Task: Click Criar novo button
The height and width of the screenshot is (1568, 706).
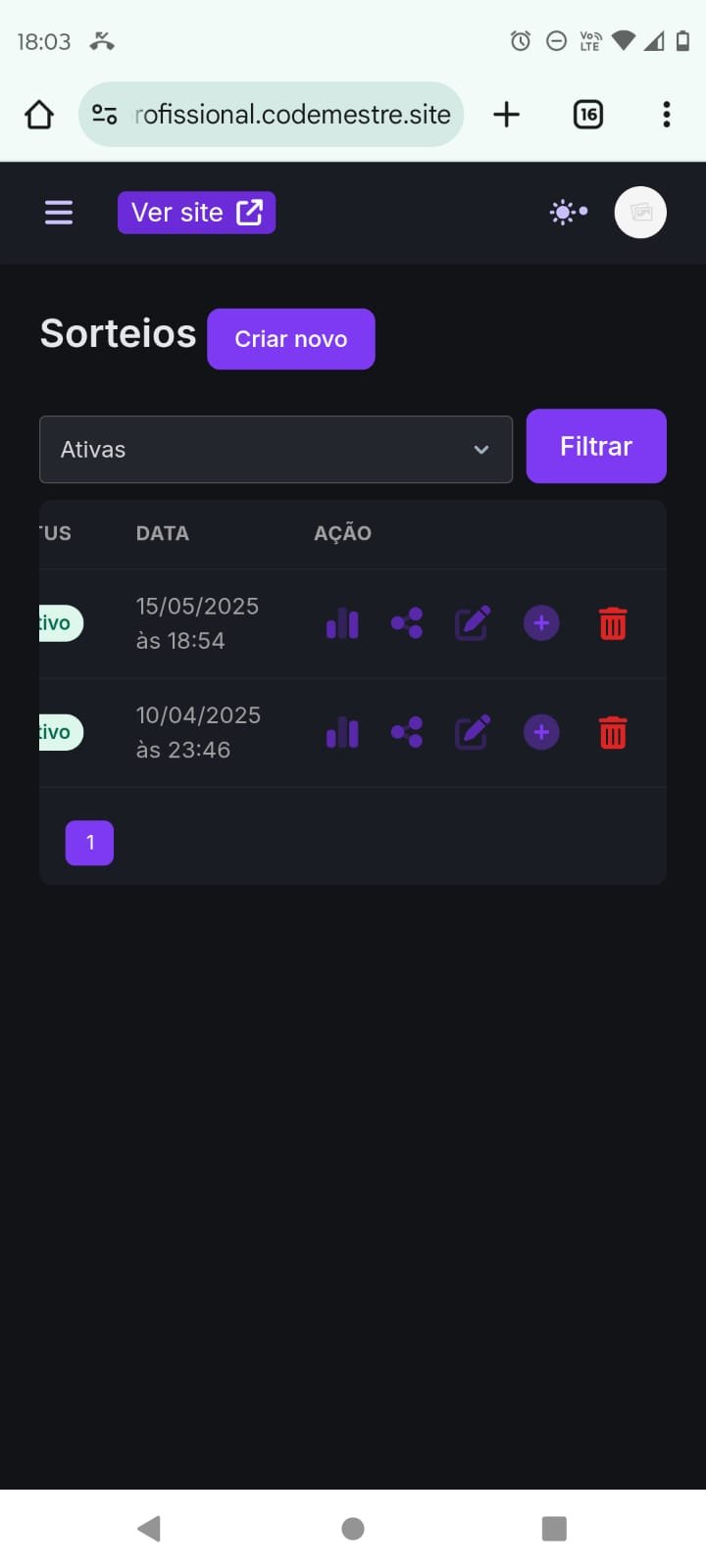Action: coord(290,339)
